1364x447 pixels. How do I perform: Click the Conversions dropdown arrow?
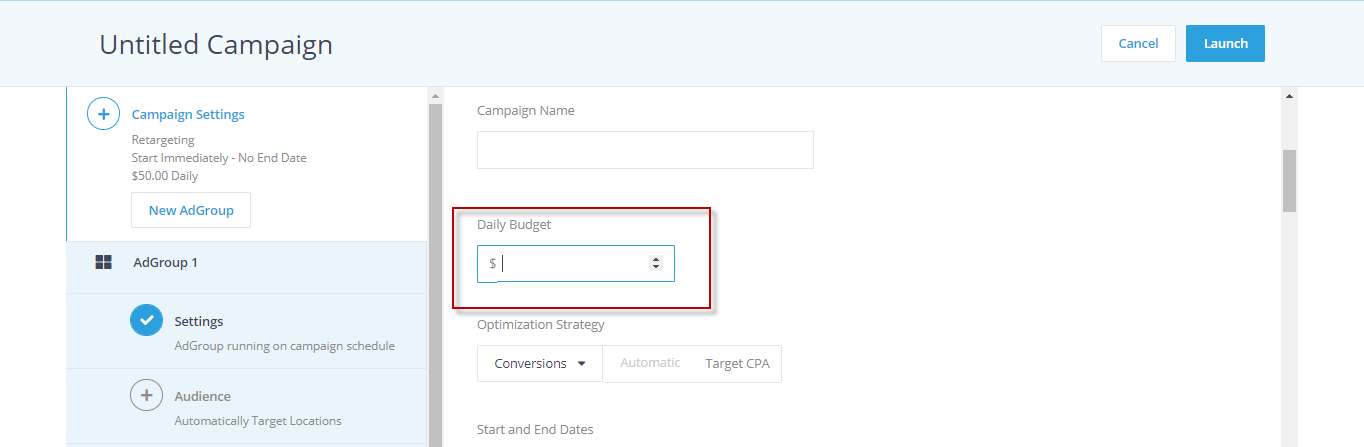click(582, 364)
